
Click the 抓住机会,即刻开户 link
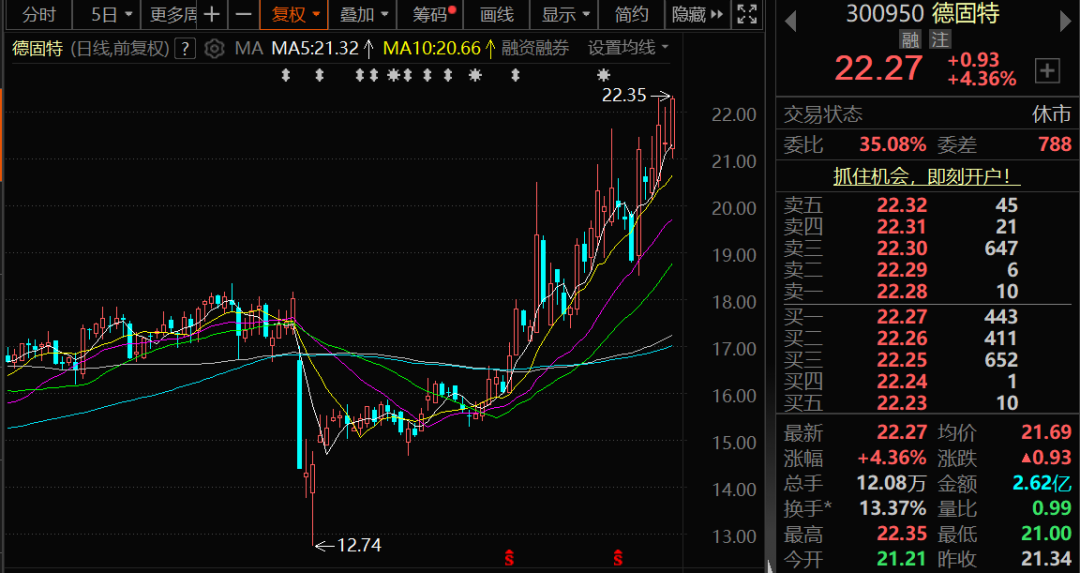927,177
